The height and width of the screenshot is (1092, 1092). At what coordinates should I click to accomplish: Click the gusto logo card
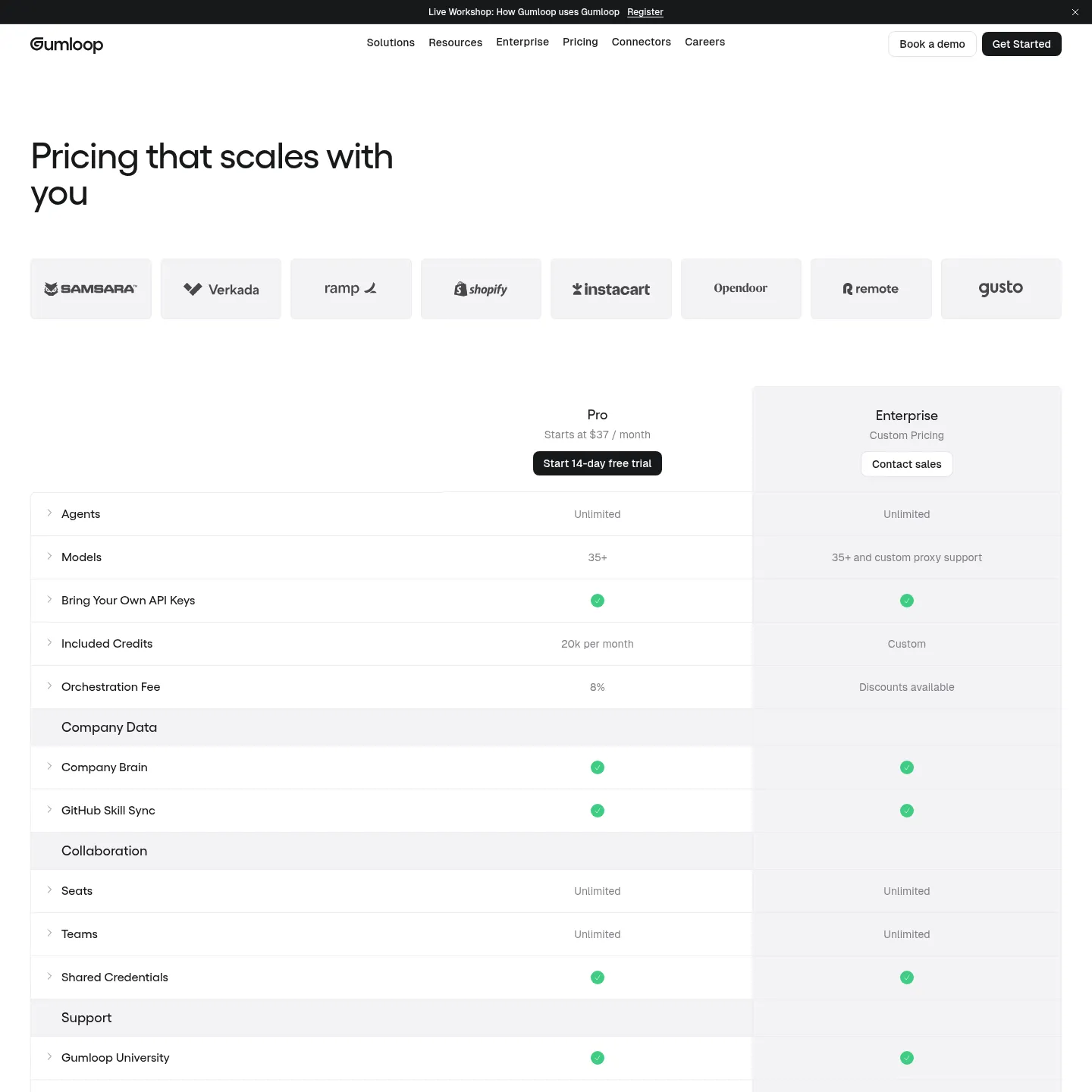(1001, 289)
